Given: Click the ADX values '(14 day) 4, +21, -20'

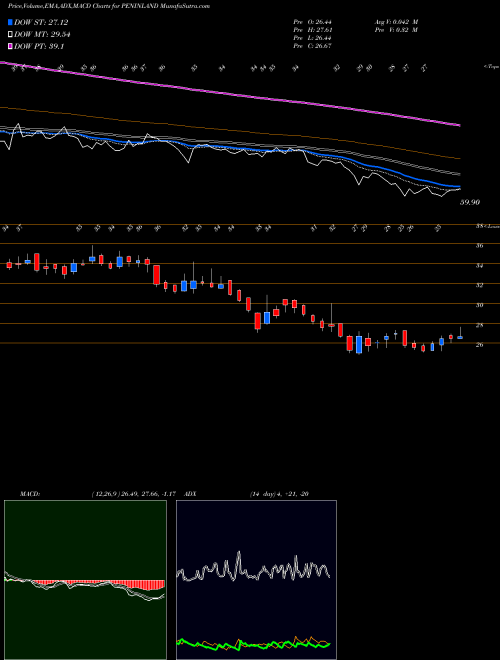Looking at the screenshot, I should 279,493.
